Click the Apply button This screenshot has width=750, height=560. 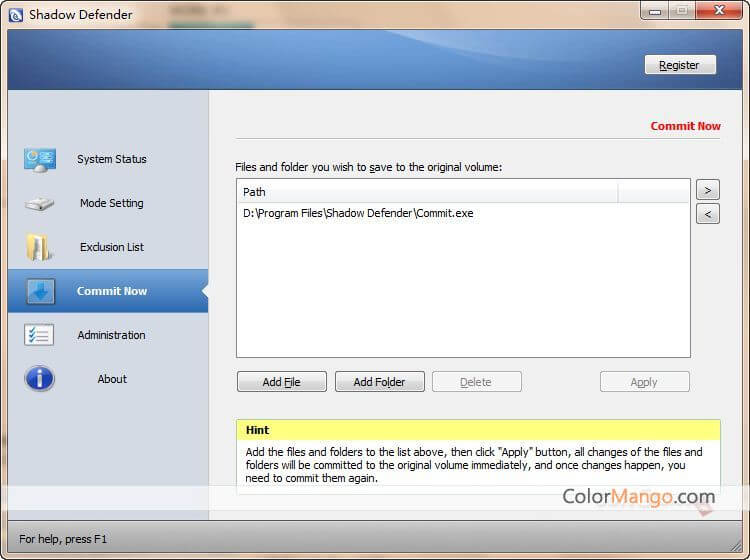[x=644, y=382]
